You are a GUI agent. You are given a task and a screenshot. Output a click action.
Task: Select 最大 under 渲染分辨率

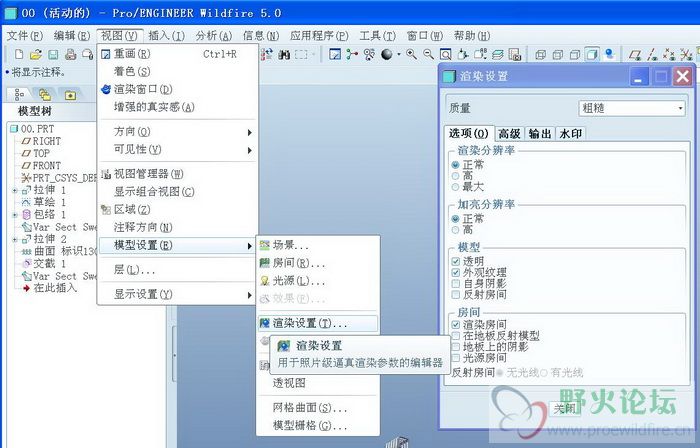tap(455, 187)
